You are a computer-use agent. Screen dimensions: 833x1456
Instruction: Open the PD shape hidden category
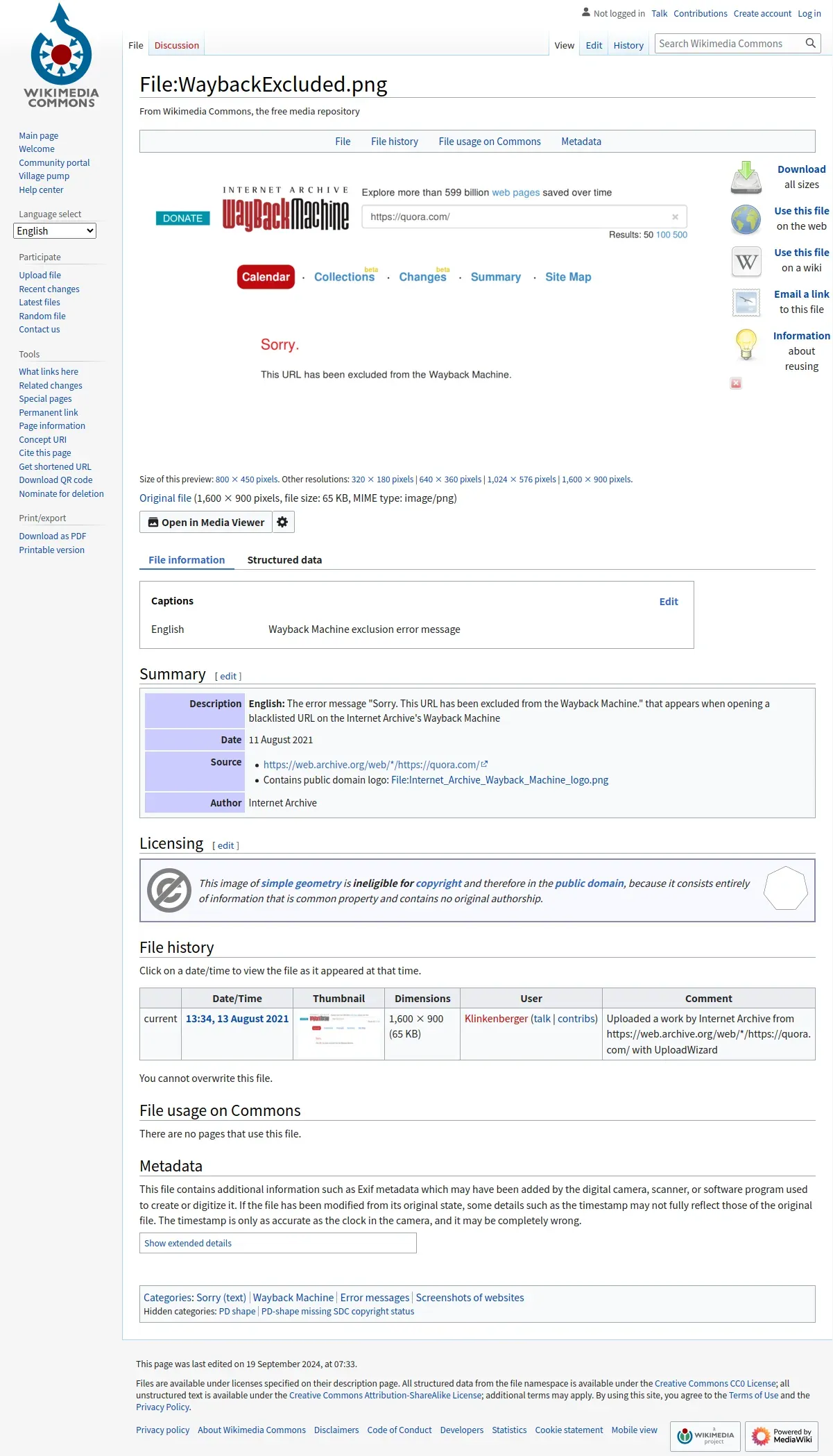(x=237, y=1312)
